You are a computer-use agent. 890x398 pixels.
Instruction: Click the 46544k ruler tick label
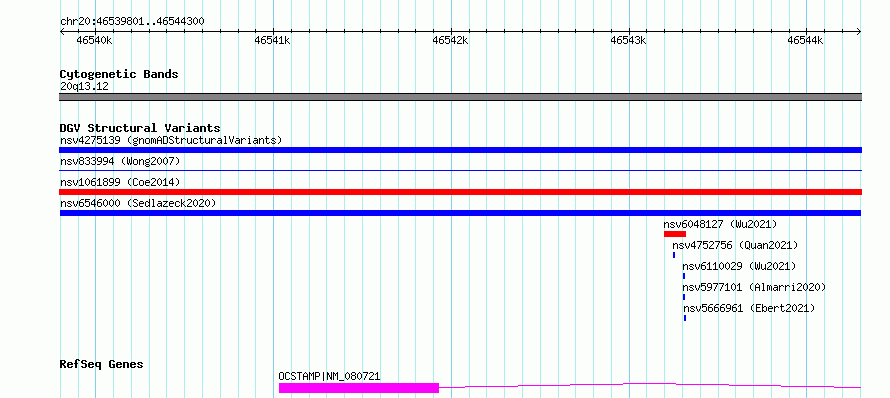click(x=806, y=40)
